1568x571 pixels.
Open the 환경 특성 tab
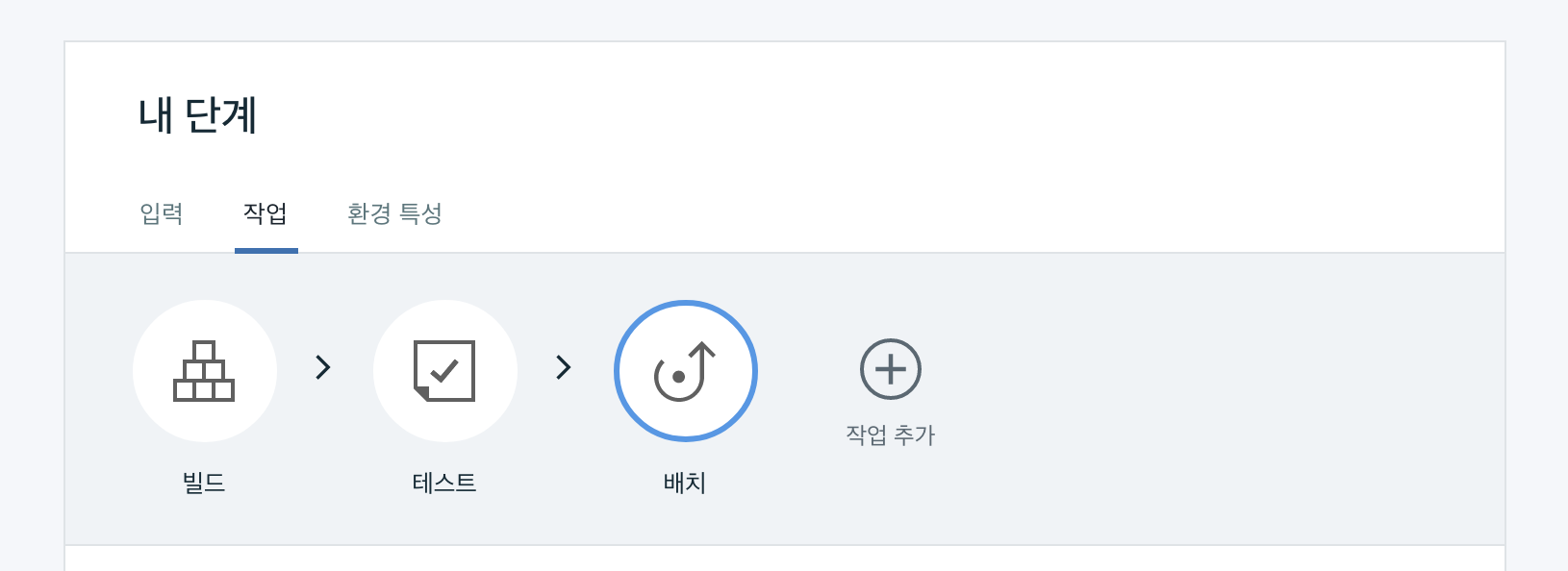tap(393, 214)
